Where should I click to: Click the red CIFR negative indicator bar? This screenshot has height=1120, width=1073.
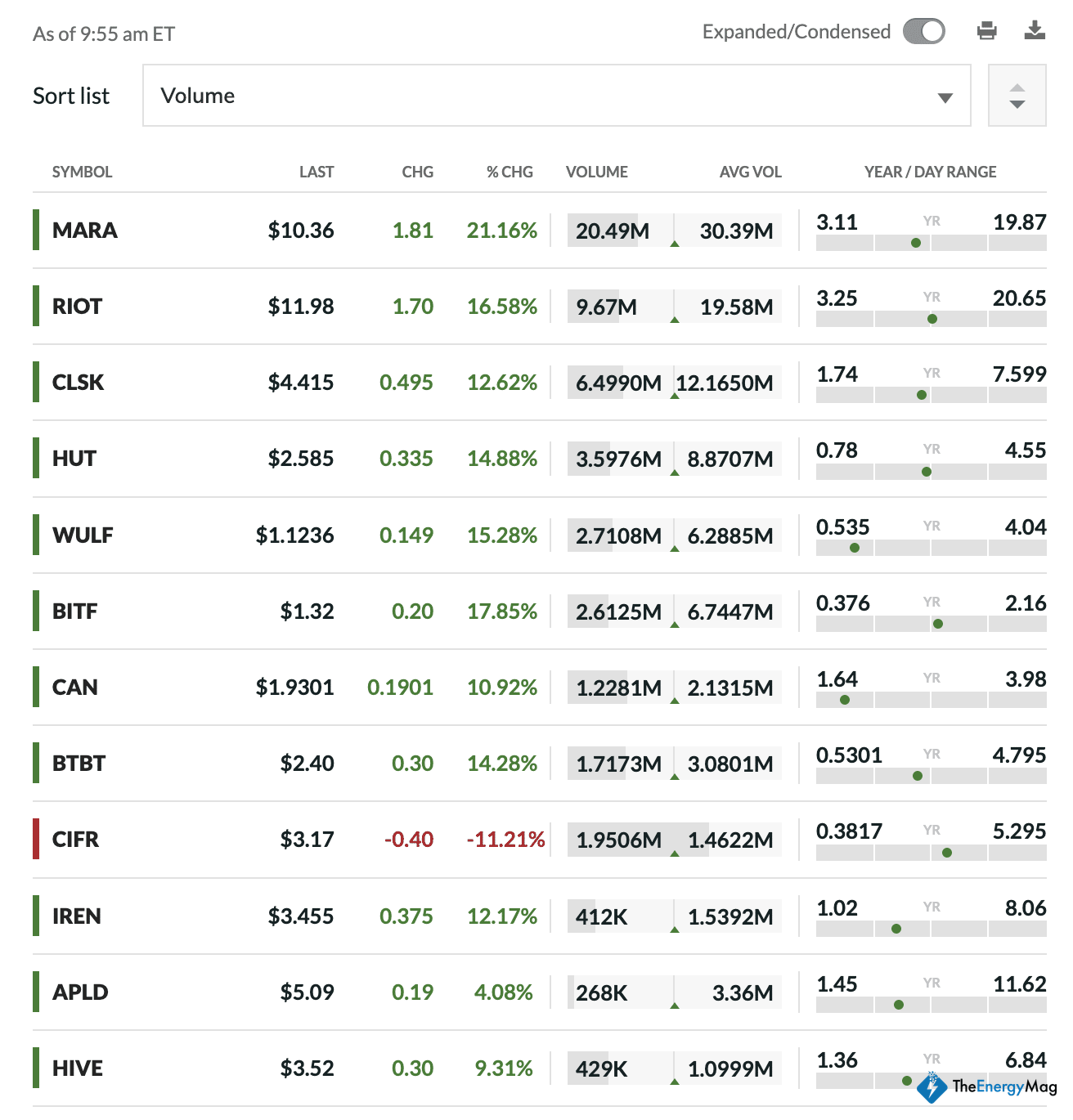(36, 840)
